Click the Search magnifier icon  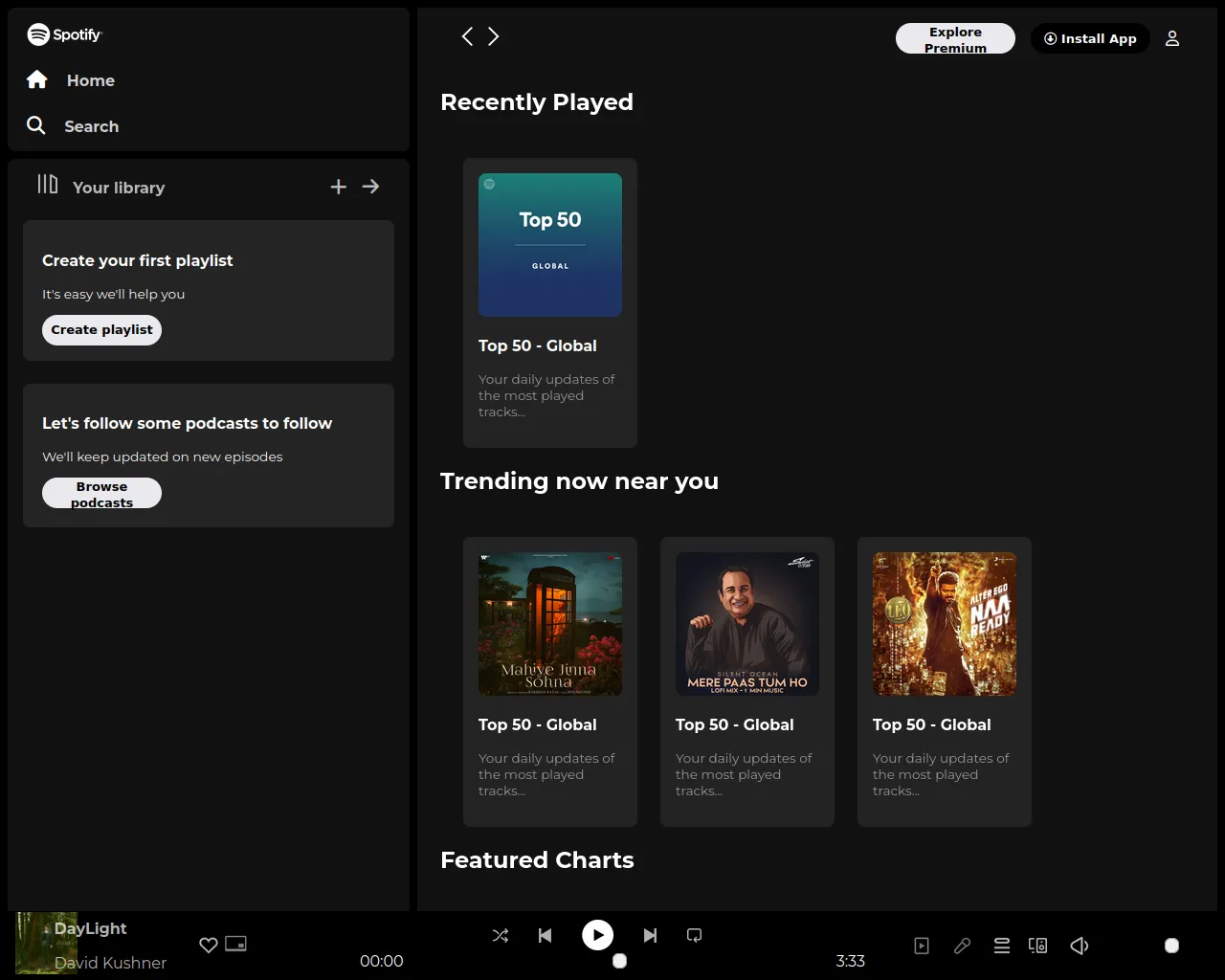[x=36, y=125]
